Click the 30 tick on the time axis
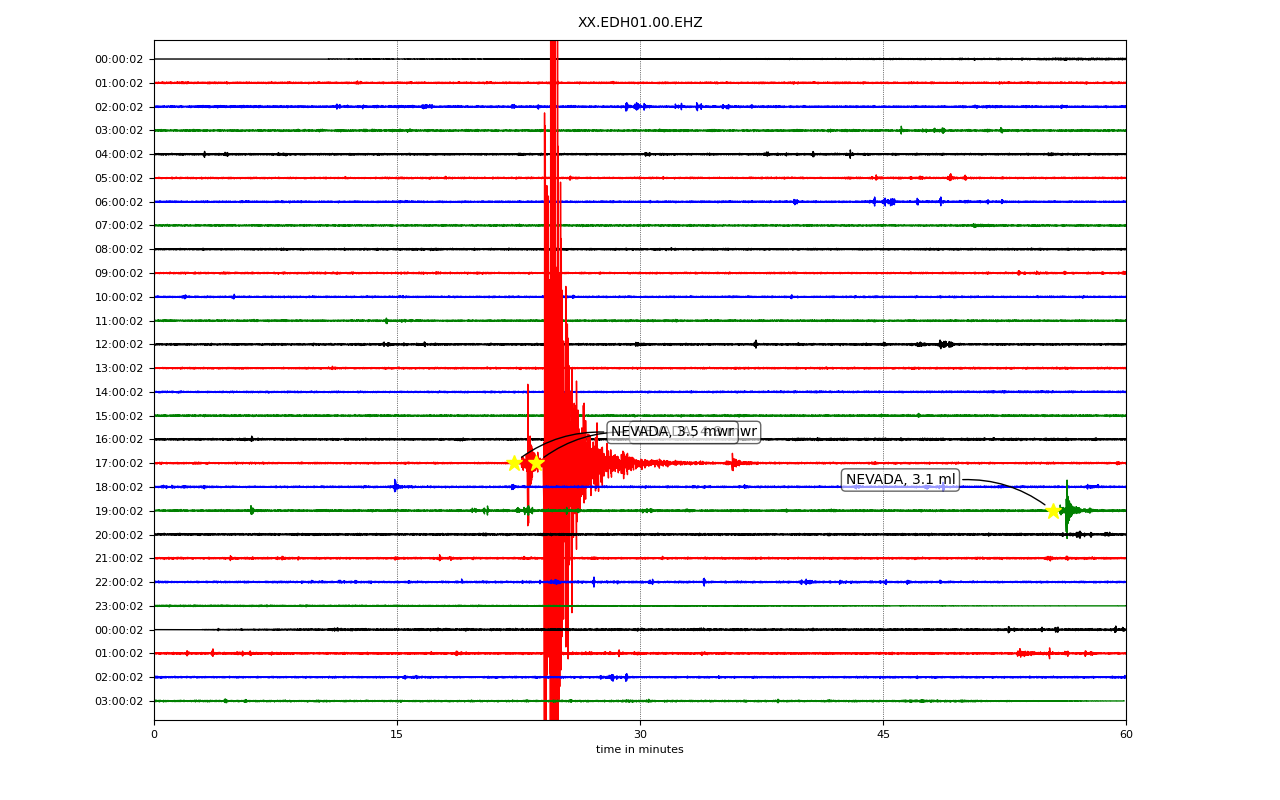 coord(640,734)
